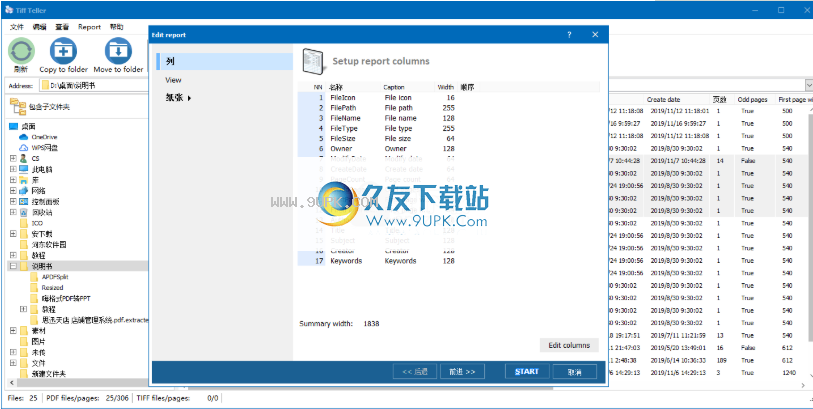This screenshot has width=813, height=409.
Task: Select the 列 page in dialog sidebar
Action: (225, 61)
